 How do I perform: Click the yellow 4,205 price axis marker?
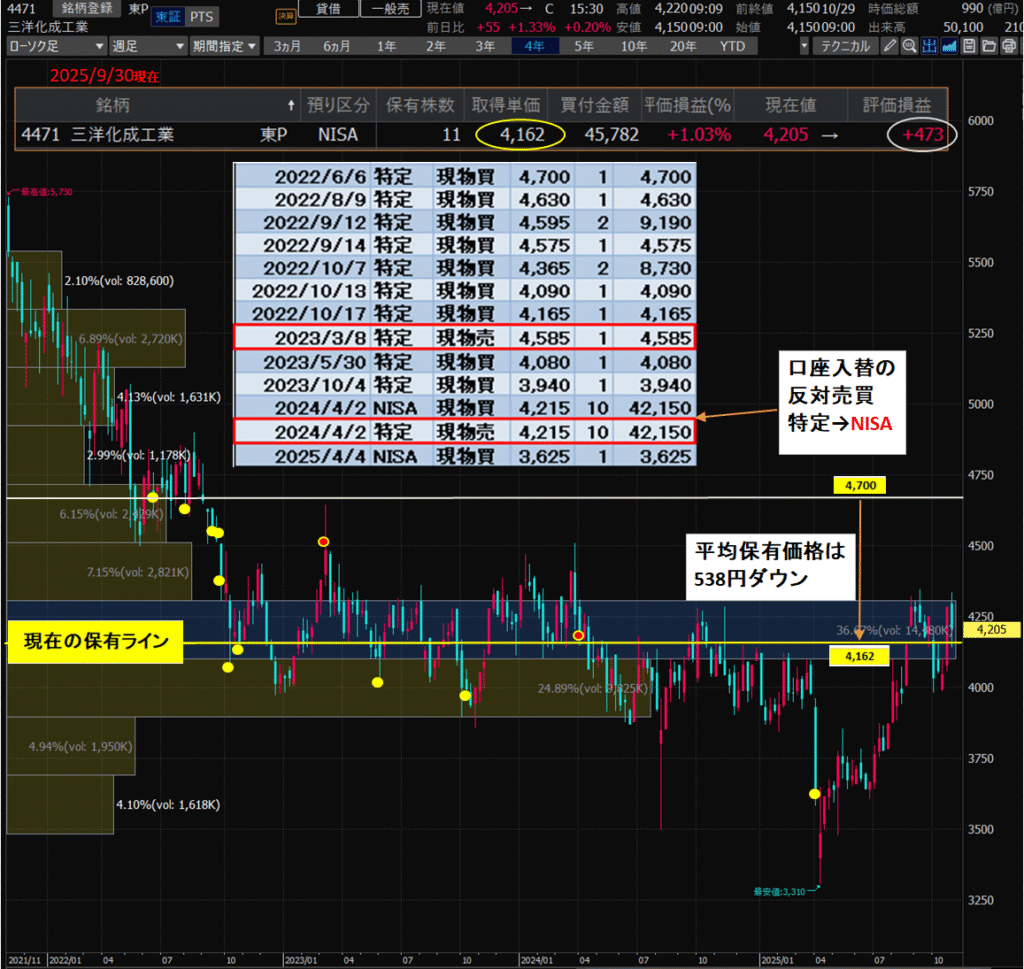click(x=991, y=630)
